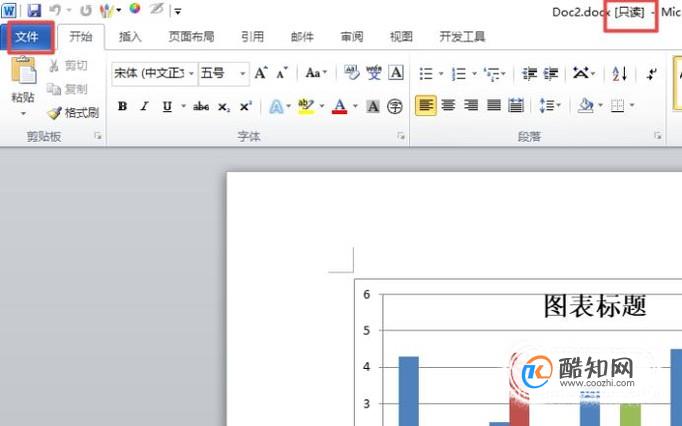
Task: Click Asian Layout icon in paragraph group
Action: (x=581, y=73)
